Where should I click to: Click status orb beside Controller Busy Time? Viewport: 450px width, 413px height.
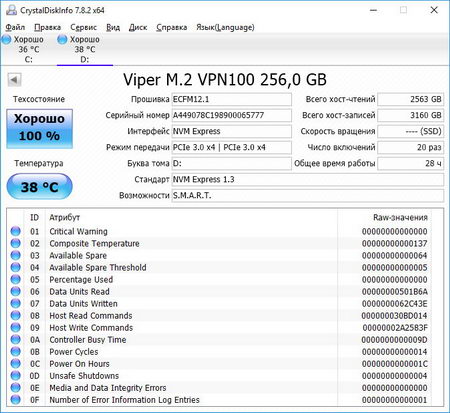tap(15, 339)
